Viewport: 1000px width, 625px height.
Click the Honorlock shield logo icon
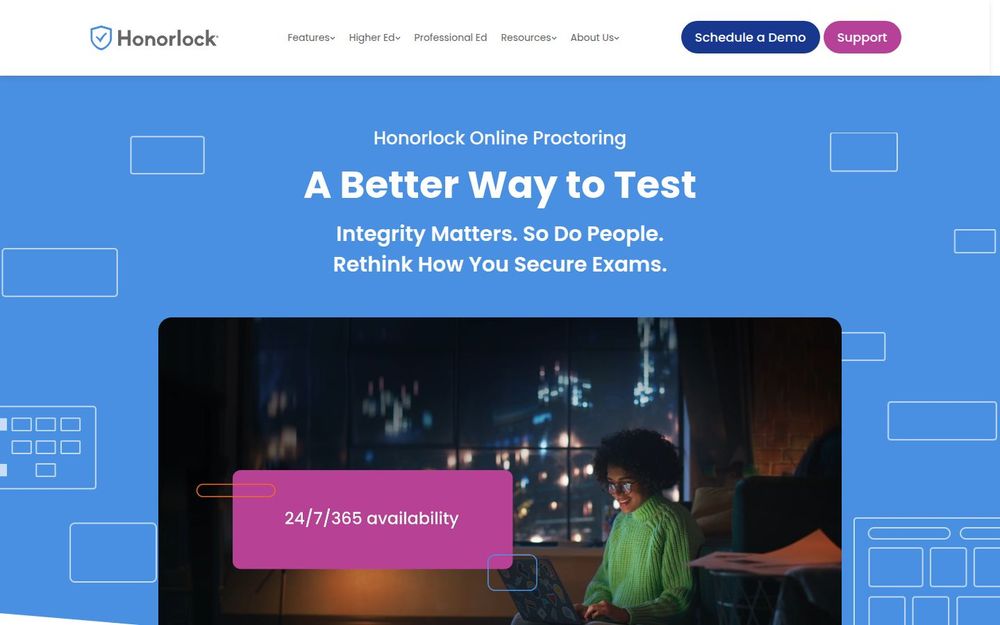[101, 38]
